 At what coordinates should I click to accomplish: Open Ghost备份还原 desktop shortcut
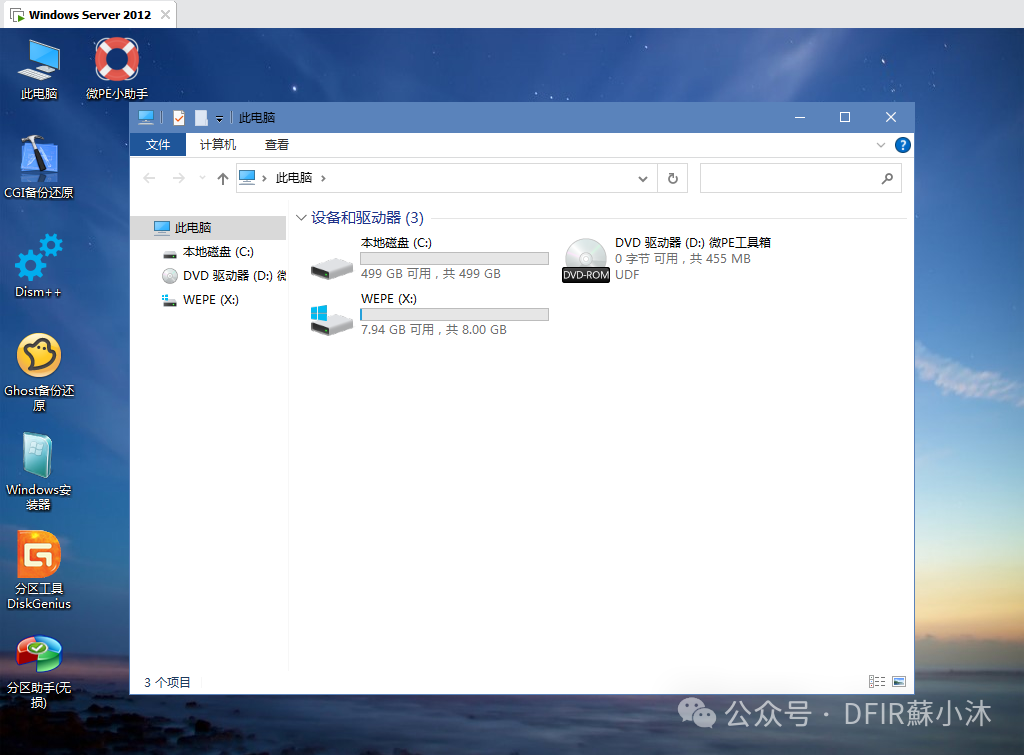[x=39, y=372]
